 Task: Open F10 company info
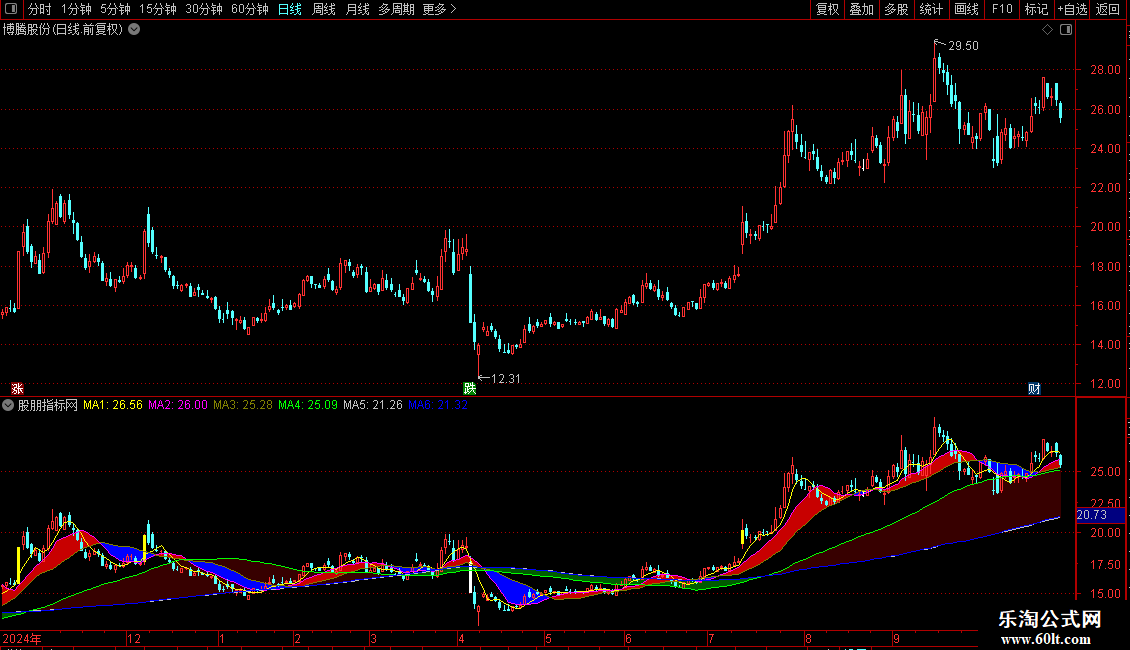[1002, 9]
